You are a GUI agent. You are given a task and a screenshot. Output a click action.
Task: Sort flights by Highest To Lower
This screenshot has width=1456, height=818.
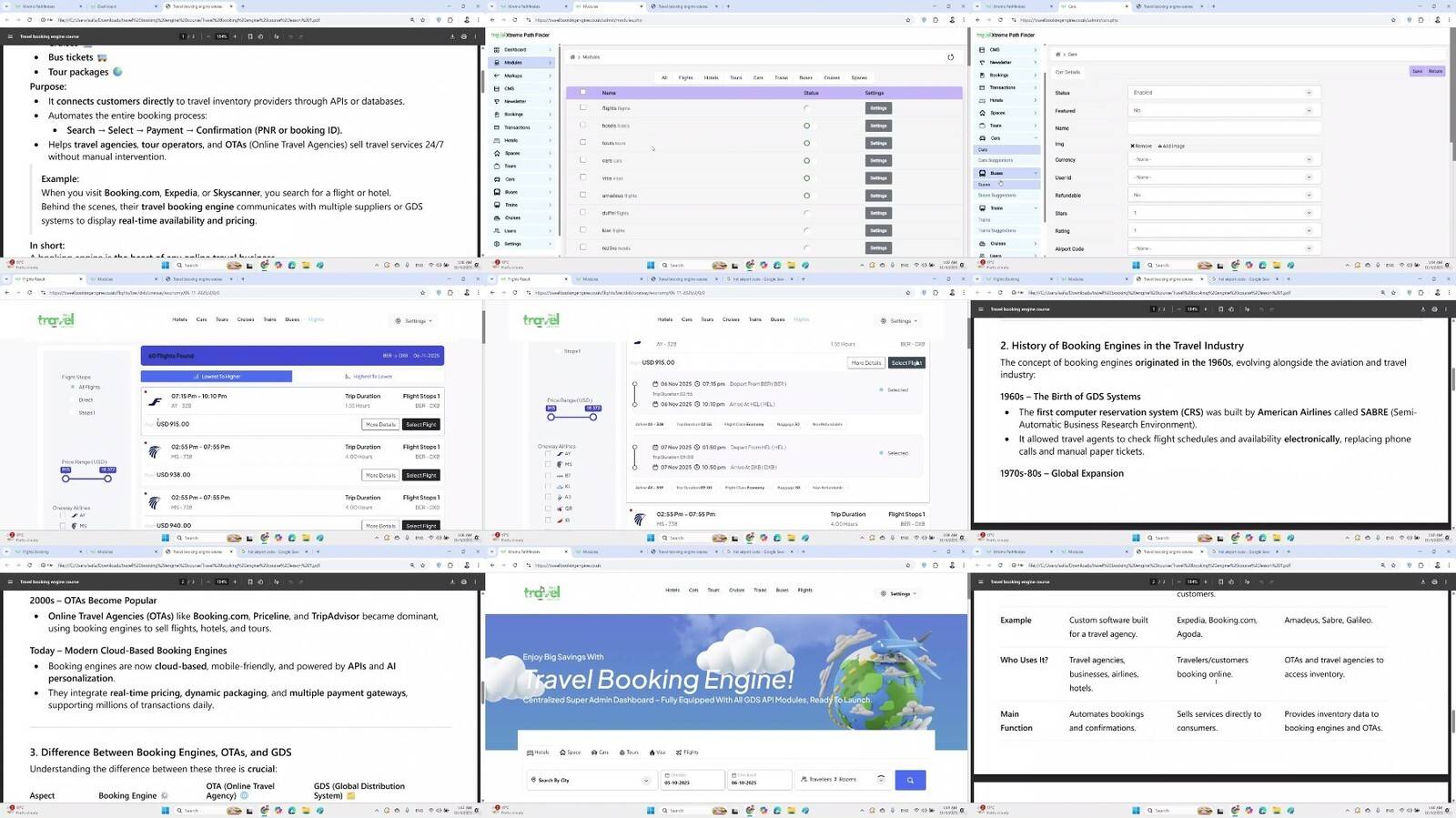pos(369,376)
